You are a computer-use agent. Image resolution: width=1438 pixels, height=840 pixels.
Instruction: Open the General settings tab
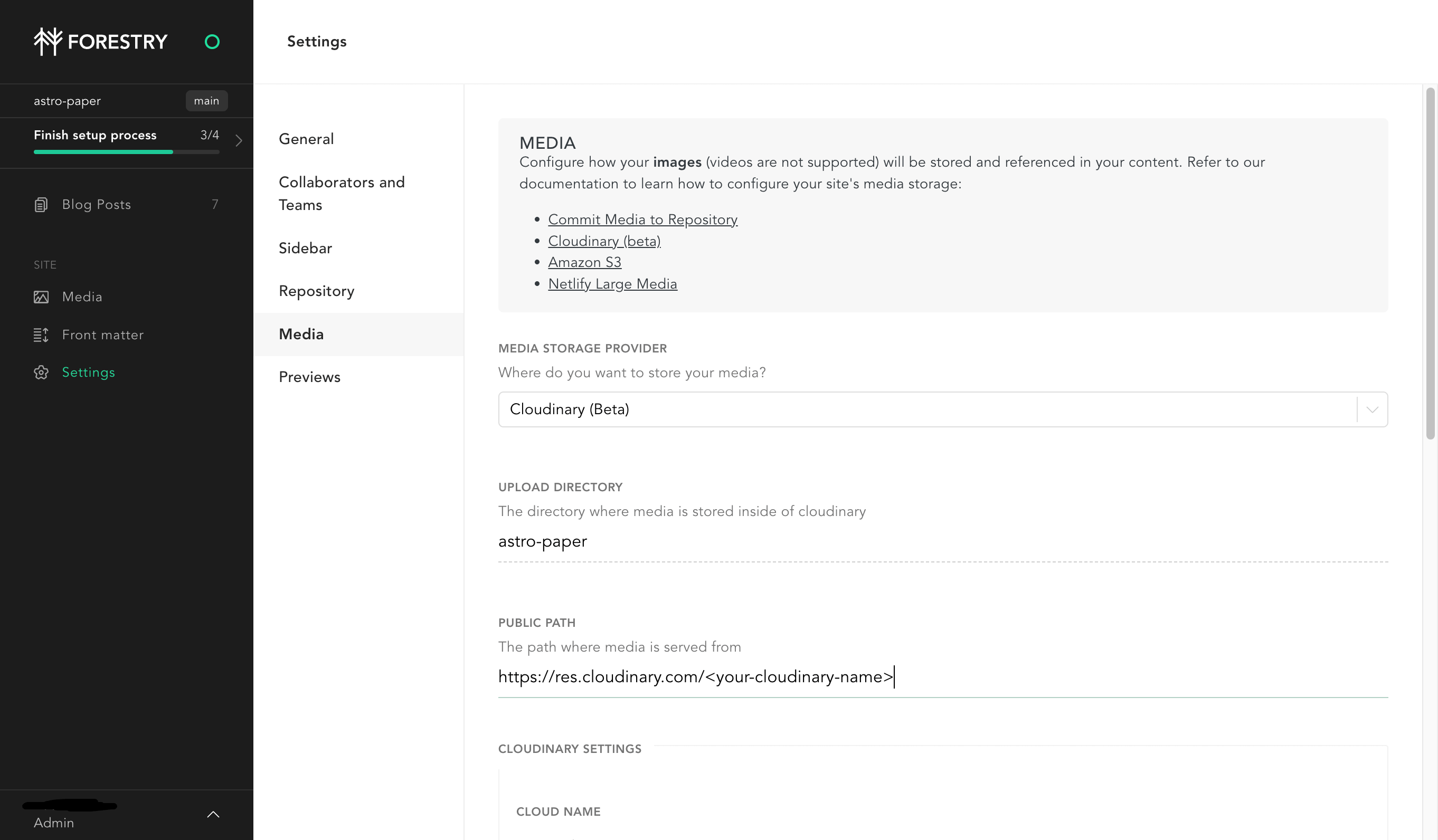(x=306, y=139)
